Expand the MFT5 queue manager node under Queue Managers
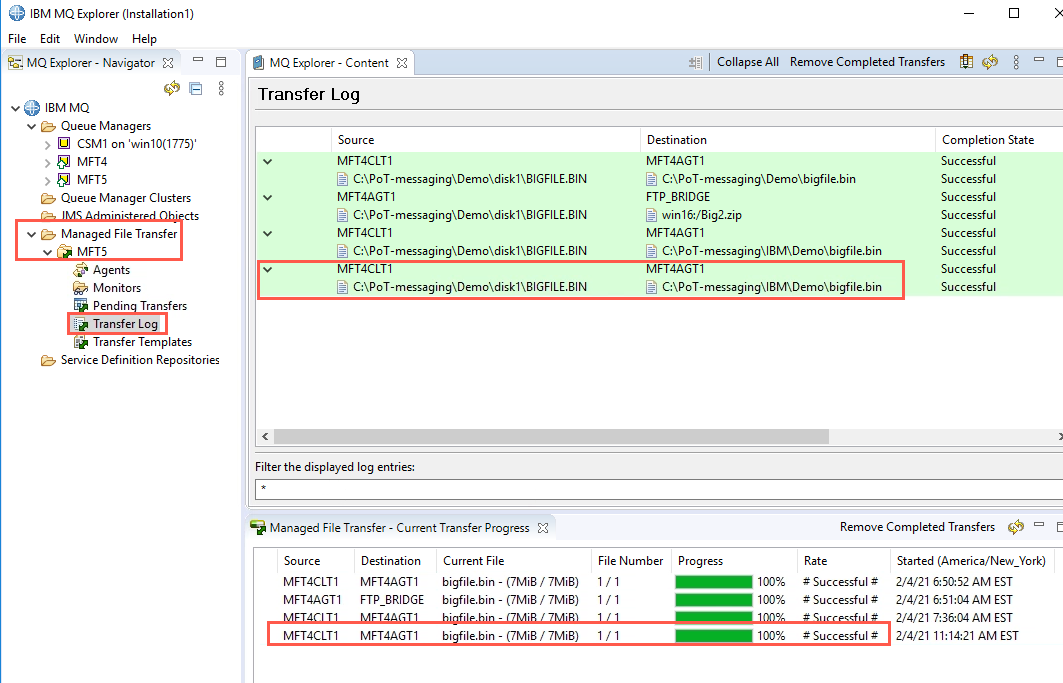 47,180
